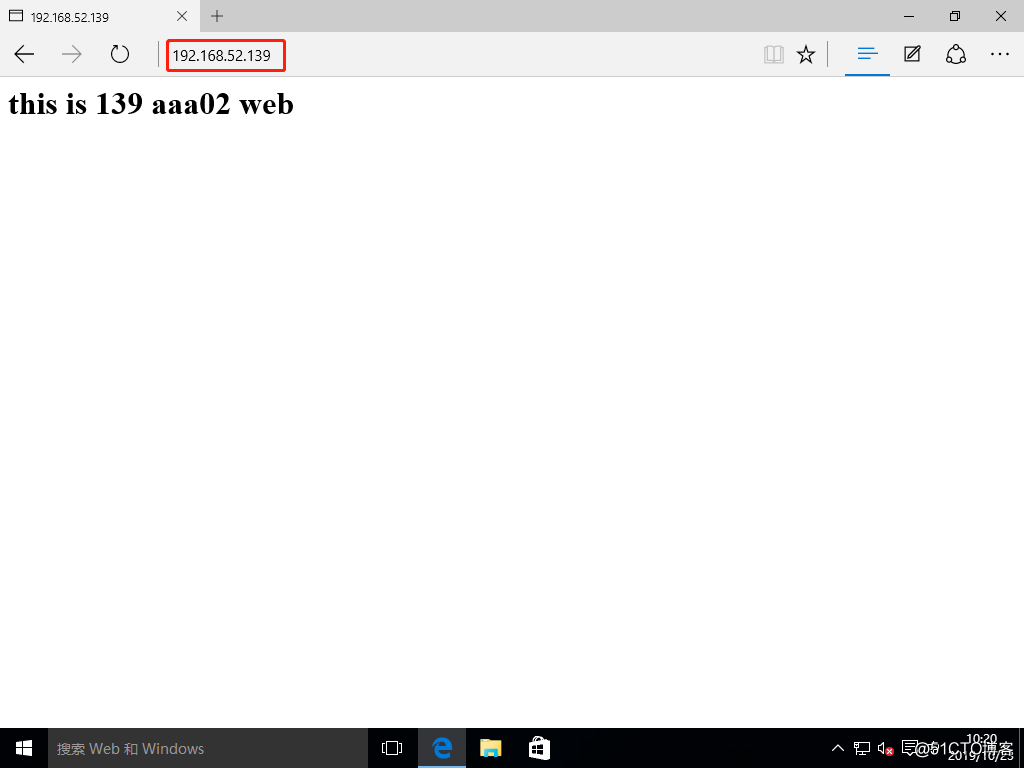Screen dimensions: 1024x768
Task: Close the Edge browser window
Action: [x=1000, y=16]
